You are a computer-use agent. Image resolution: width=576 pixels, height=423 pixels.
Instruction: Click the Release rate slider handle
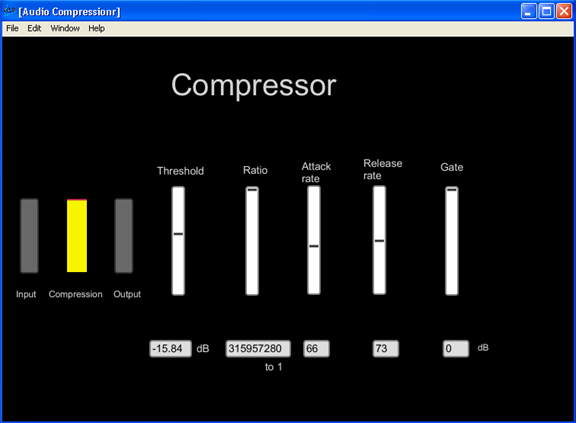(379, 241)
